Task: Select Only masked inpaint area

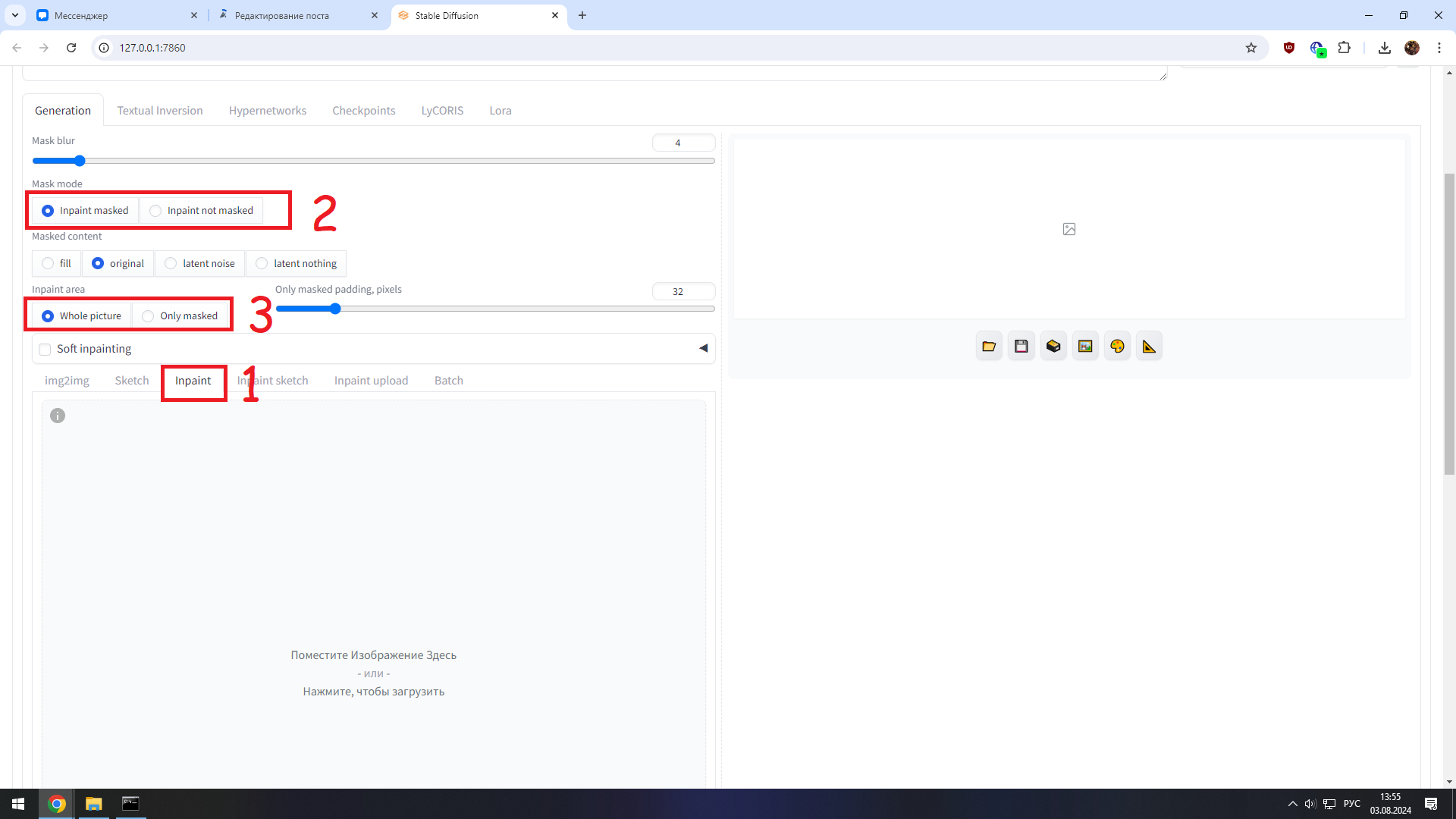Action: (x=148, y=316)
